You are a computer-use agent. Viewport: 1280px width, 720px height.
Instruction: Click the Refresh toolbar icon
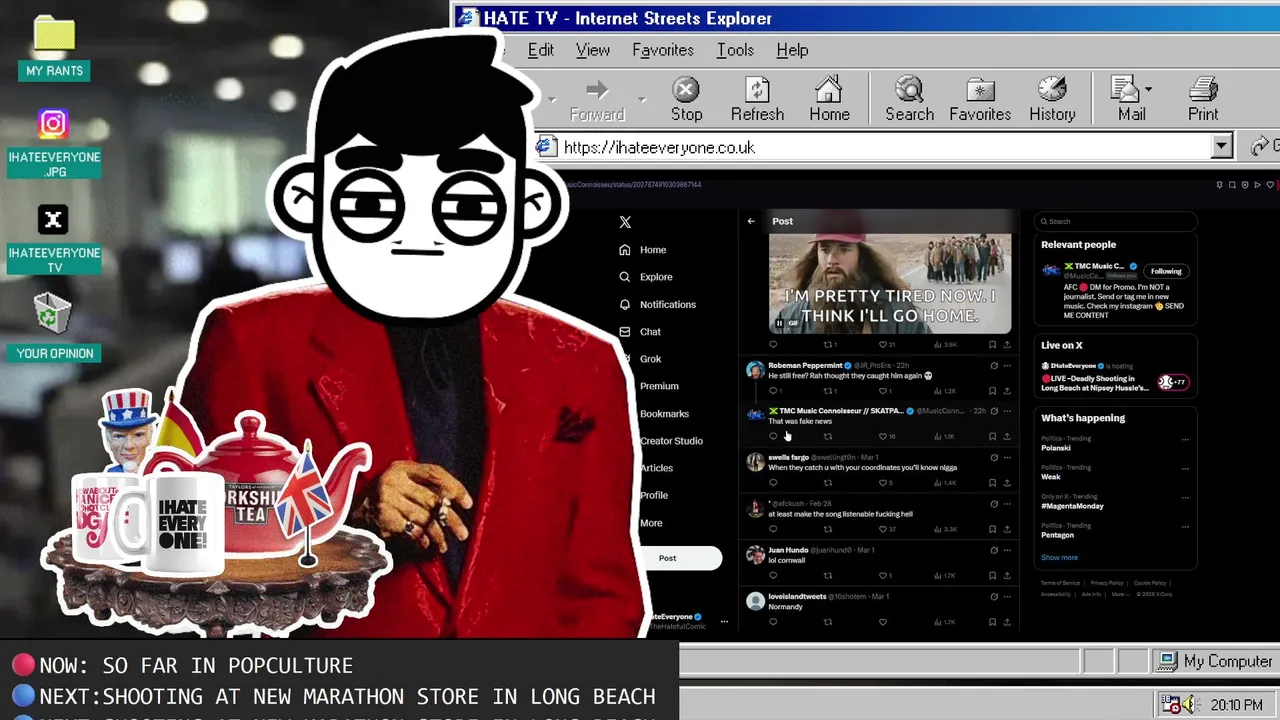pos(757,91)
